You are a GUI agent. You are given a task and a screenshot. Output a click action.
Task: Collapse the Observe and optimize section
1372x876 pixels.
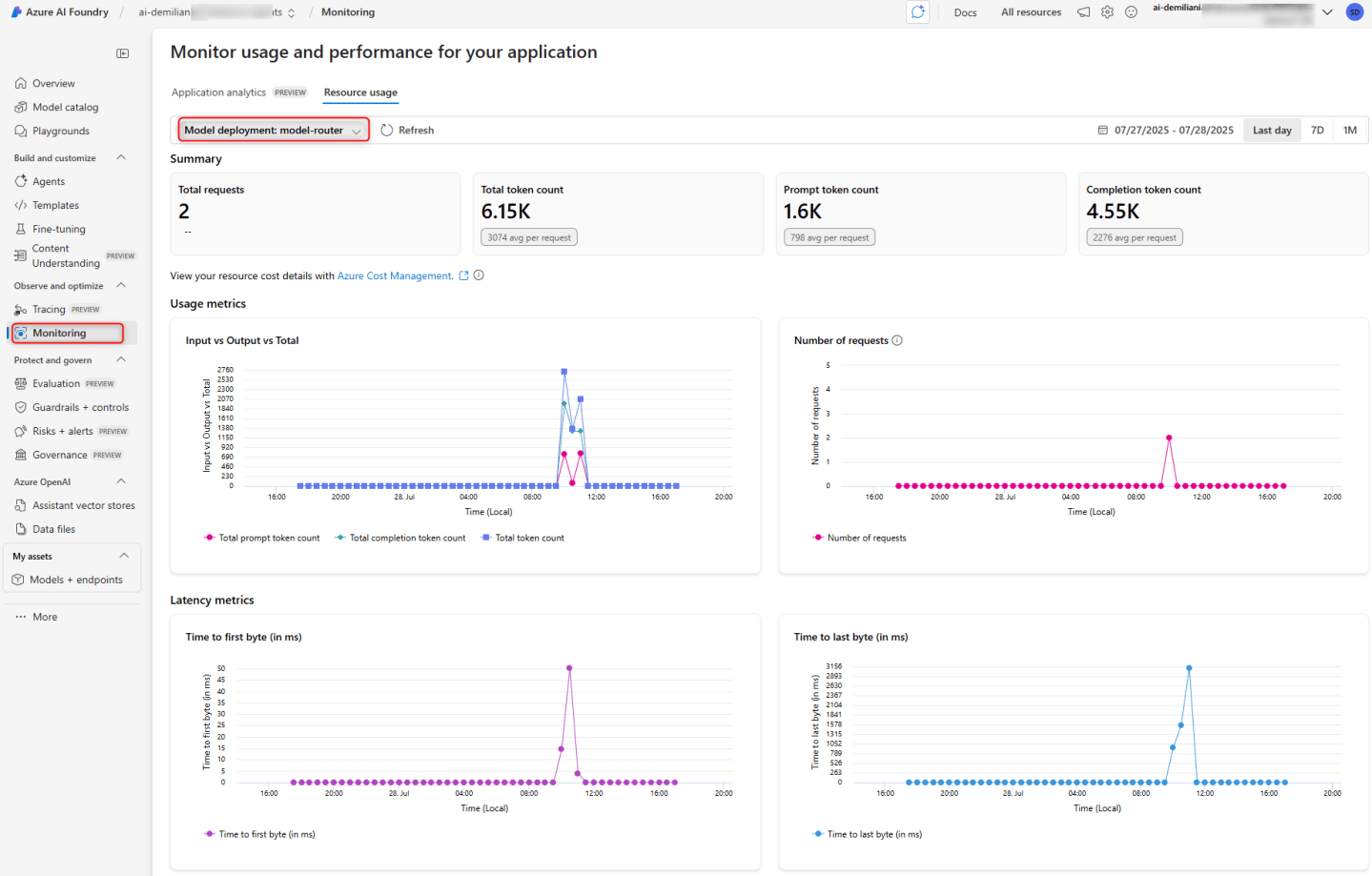pyautogui.click(x=121, y=286)
